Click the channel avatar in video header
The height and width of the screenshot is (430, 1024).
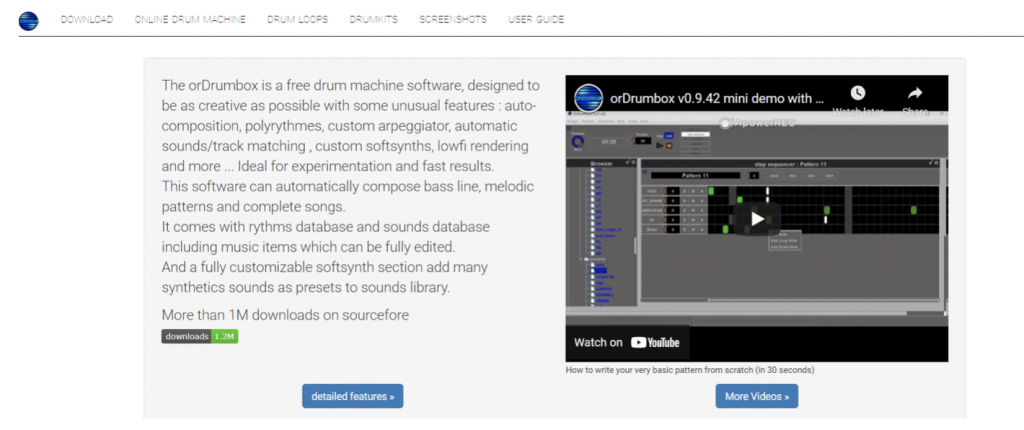click(x=590, y=98)
